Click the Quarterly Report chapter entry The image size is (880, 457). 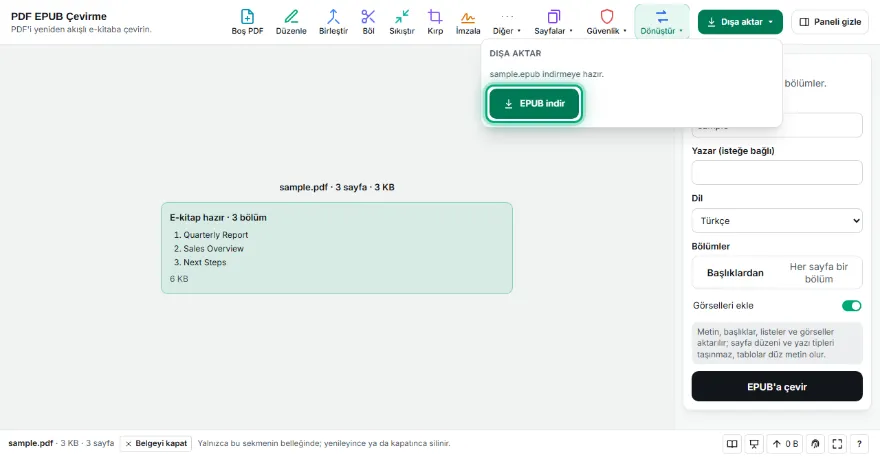[216, 235]
